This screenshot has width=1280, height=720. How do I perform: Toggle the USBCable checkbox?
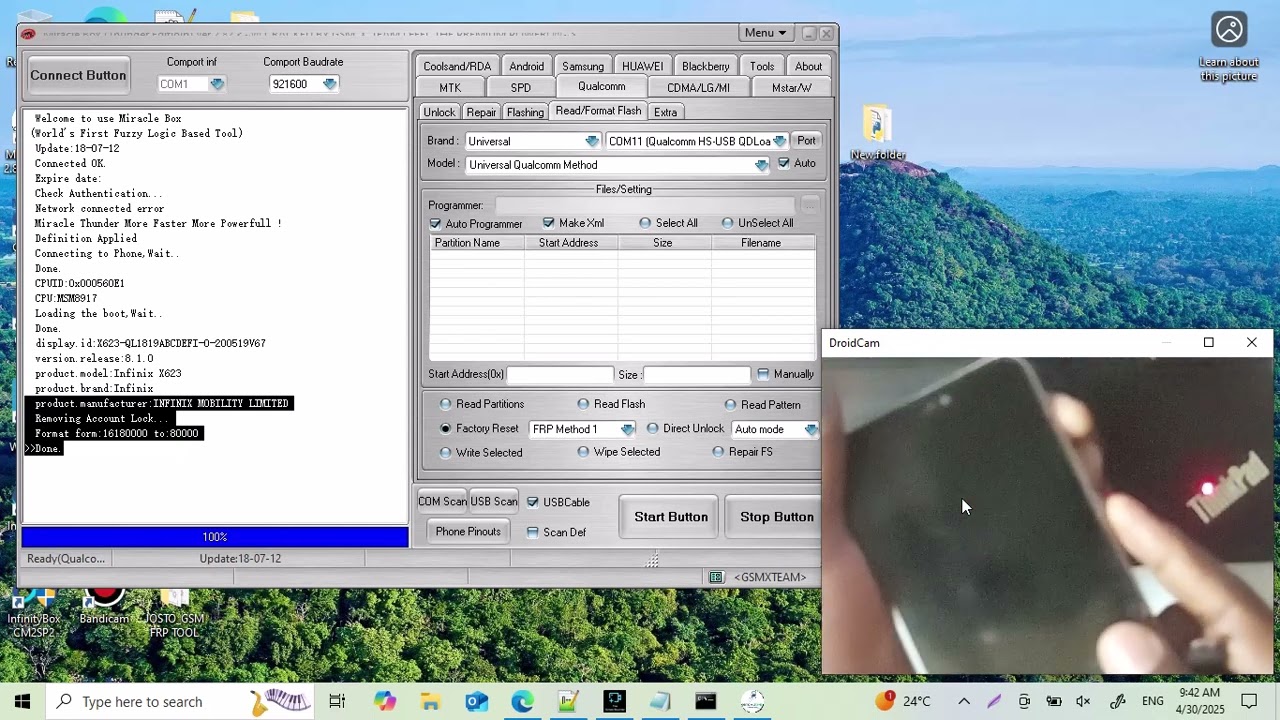coord(533,502)
